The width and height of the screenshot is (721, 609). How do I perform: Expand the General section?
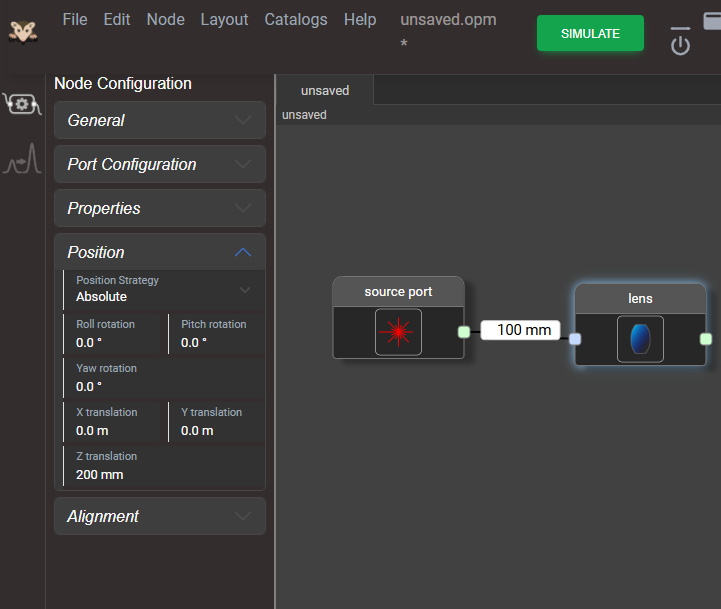(160, 120)
